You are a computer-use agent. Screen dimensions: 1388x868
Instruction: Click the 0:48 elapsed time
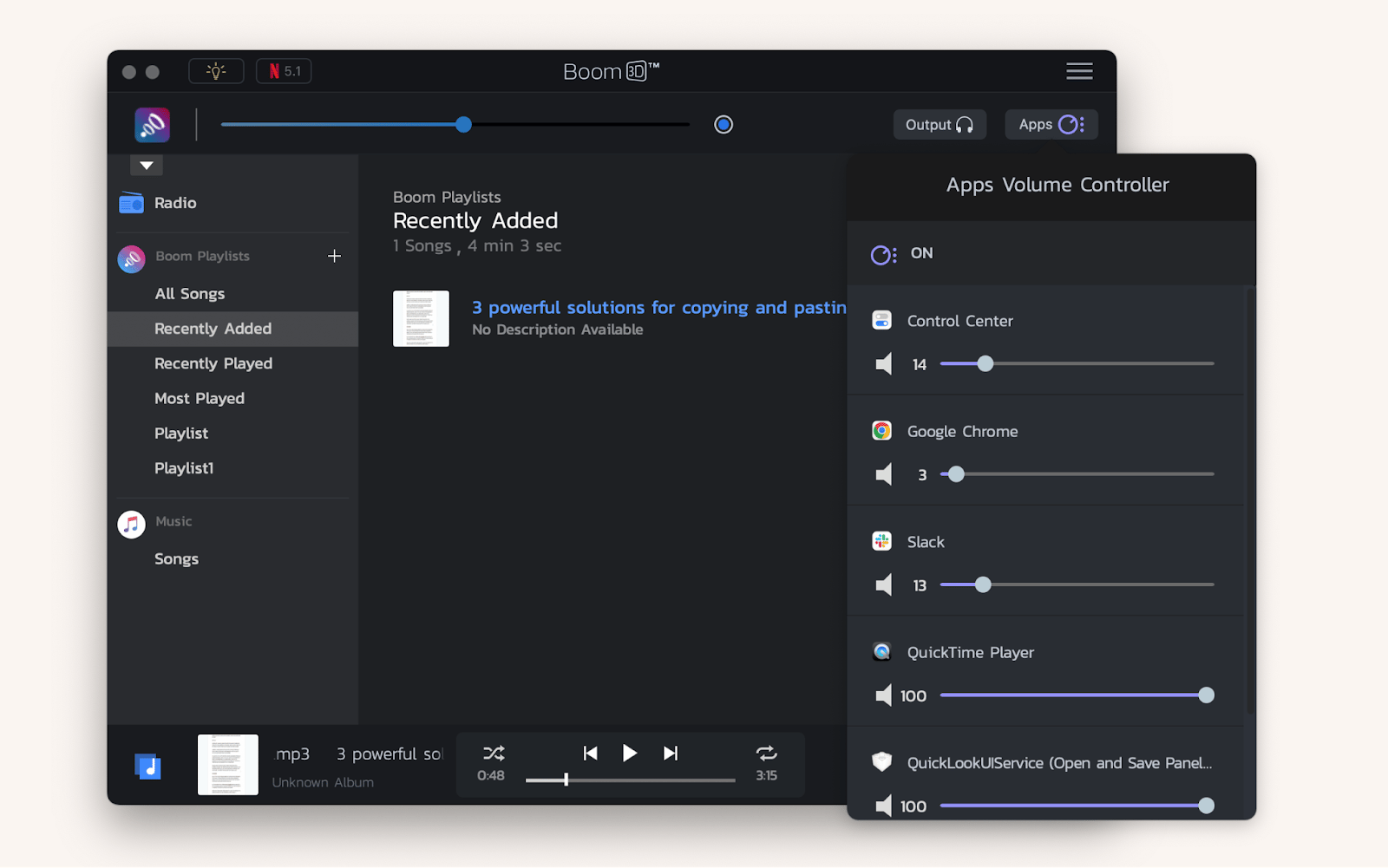491,776
